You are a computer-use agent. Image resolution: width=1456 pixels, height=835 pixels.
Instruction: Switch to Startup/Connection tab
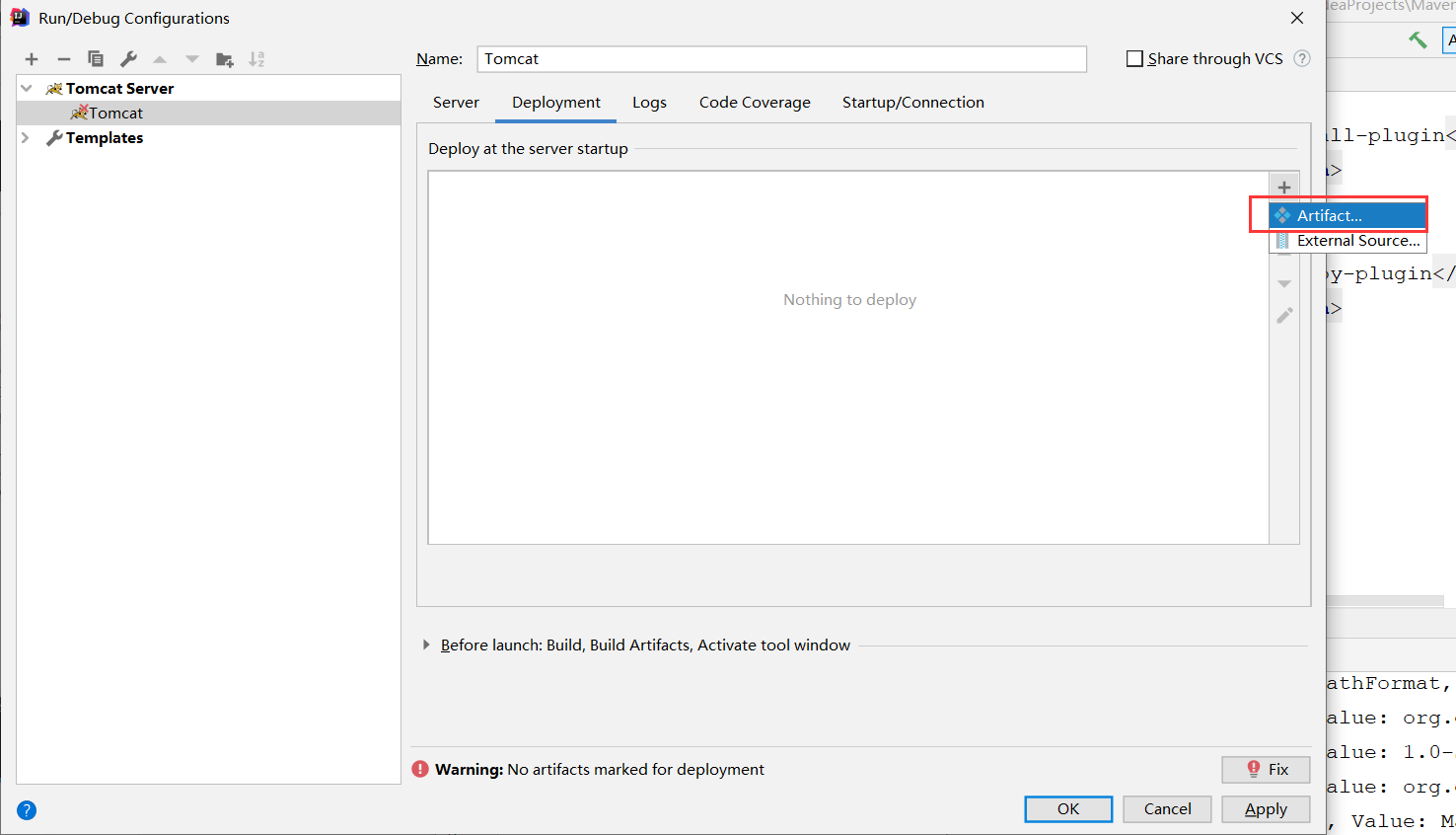tap(913, 103)
